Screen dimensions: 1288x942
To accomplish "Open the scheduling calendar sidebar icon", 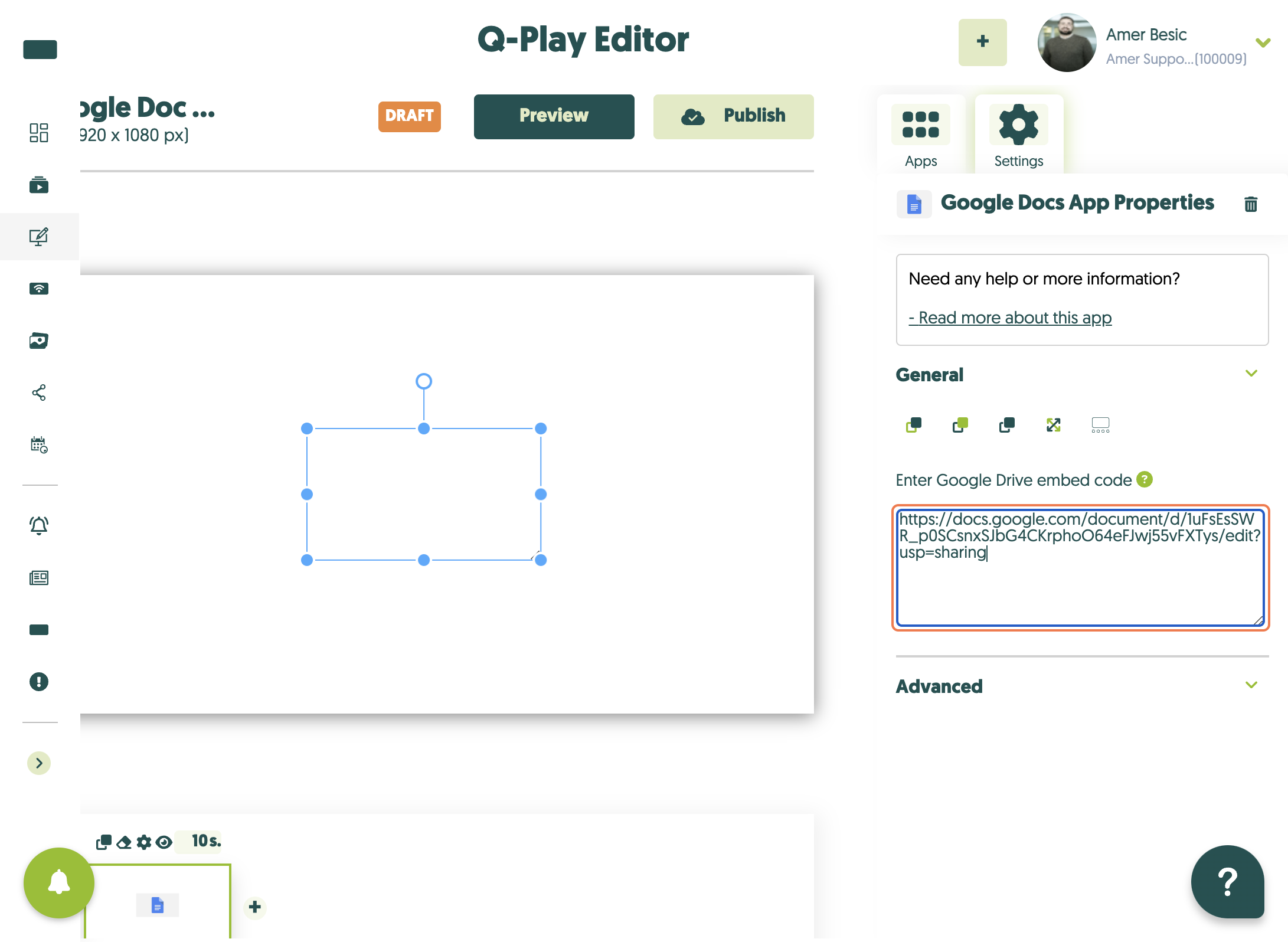I will coord(39,444).
